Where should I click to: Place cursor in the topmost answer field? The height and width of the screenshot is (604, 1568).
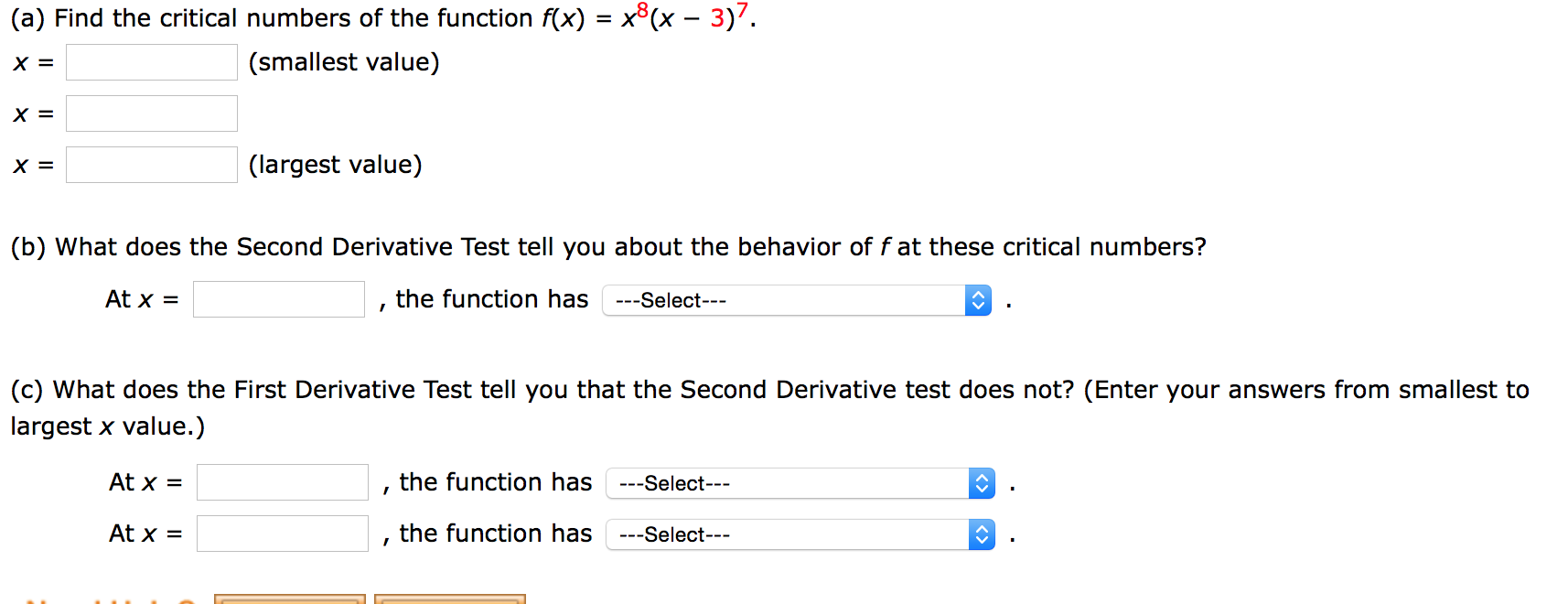(x=151, y=61)
